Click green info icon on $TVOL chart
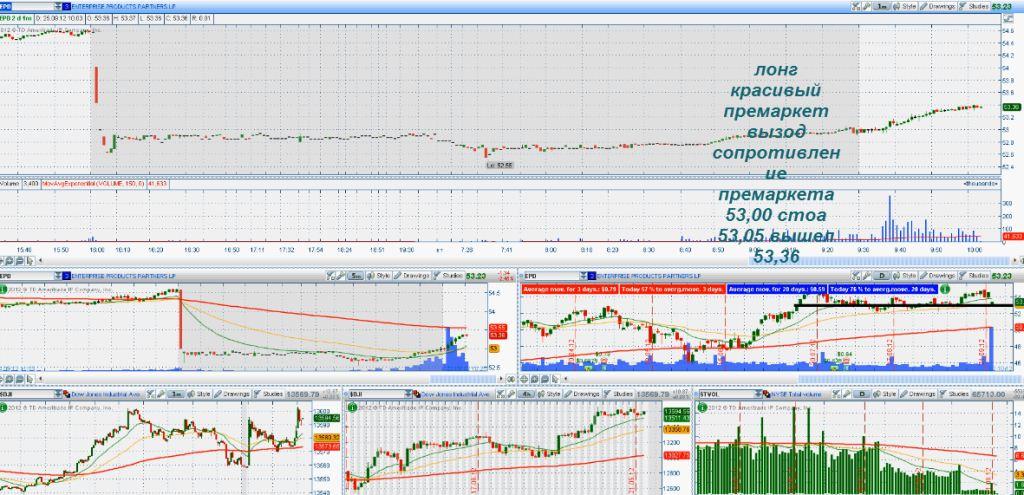 702,407
